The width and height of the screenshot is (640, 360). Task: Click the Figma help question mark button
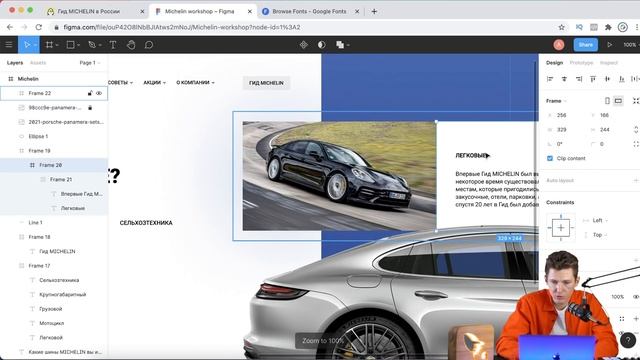coord(628,340)
